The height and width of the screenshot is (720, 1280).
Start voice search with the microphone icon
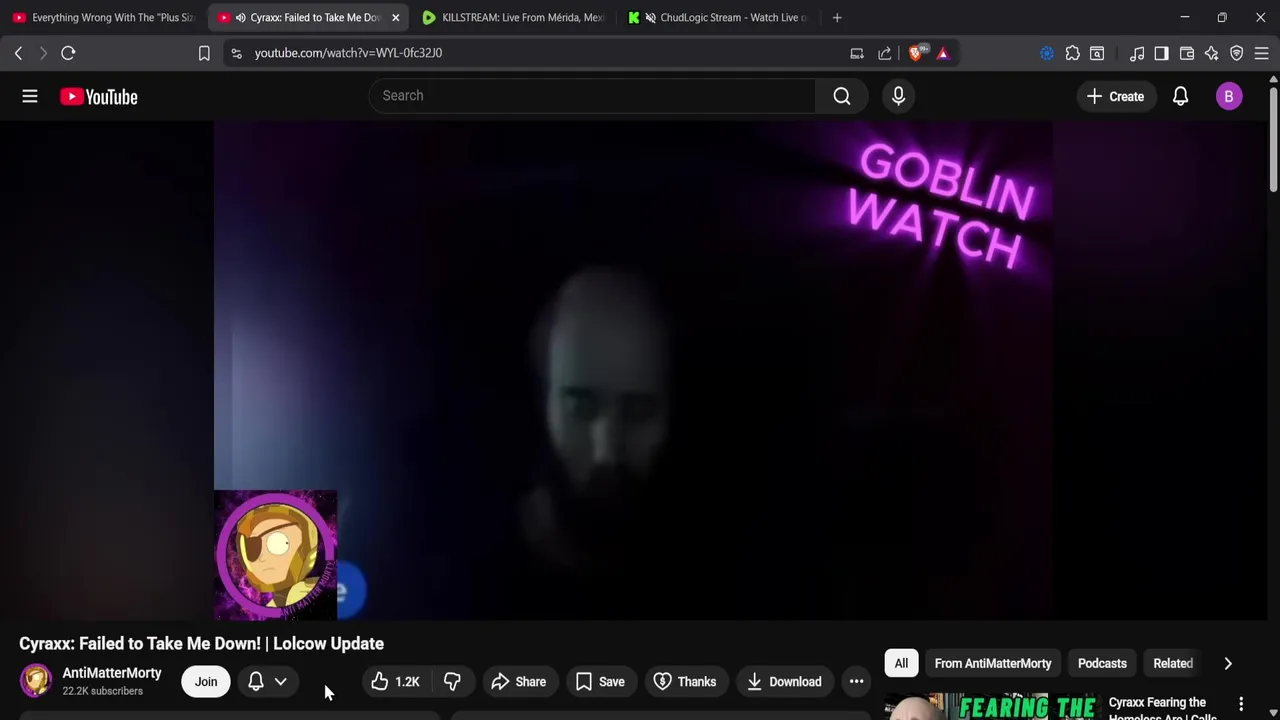point(898,96)
